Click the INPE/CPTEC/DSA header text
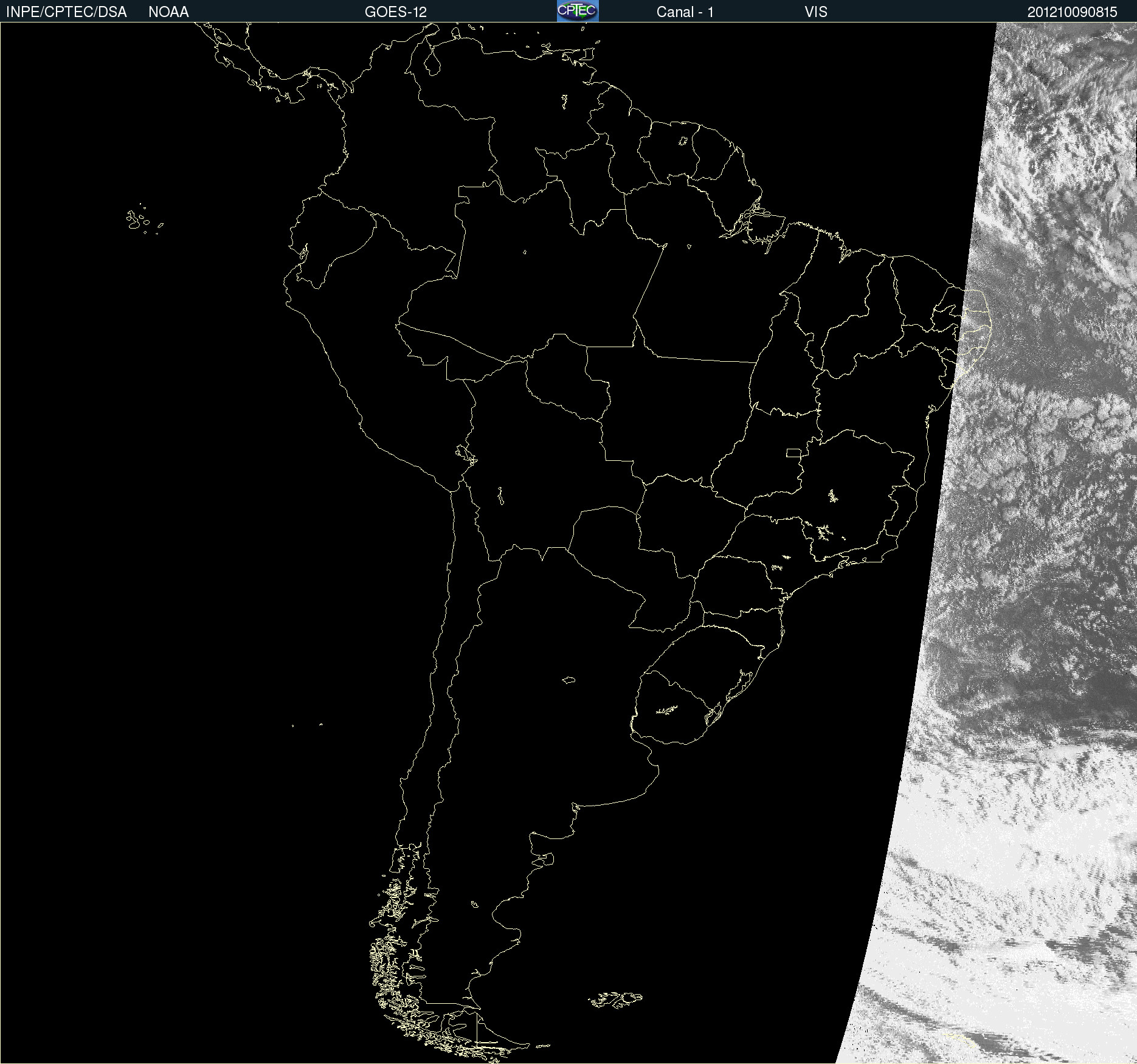 66,12
